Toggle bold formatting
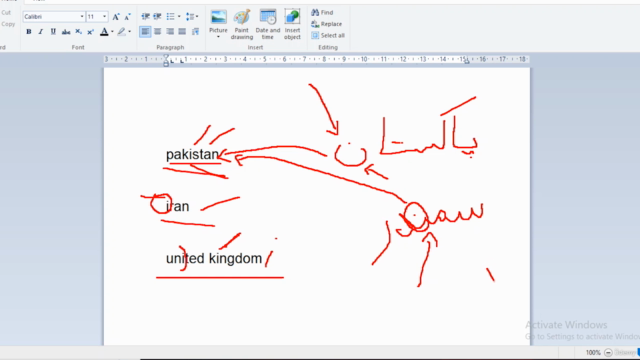This screenshot has width=640, height=360. point(29,32)
